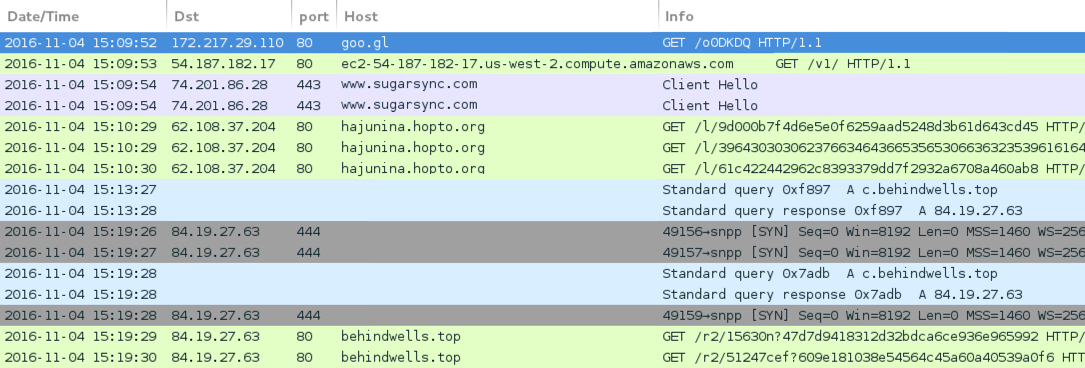Select the 49159→snpp SYN packet row
The height and width of the screenshot is (368, 1085).
point(542,315)
